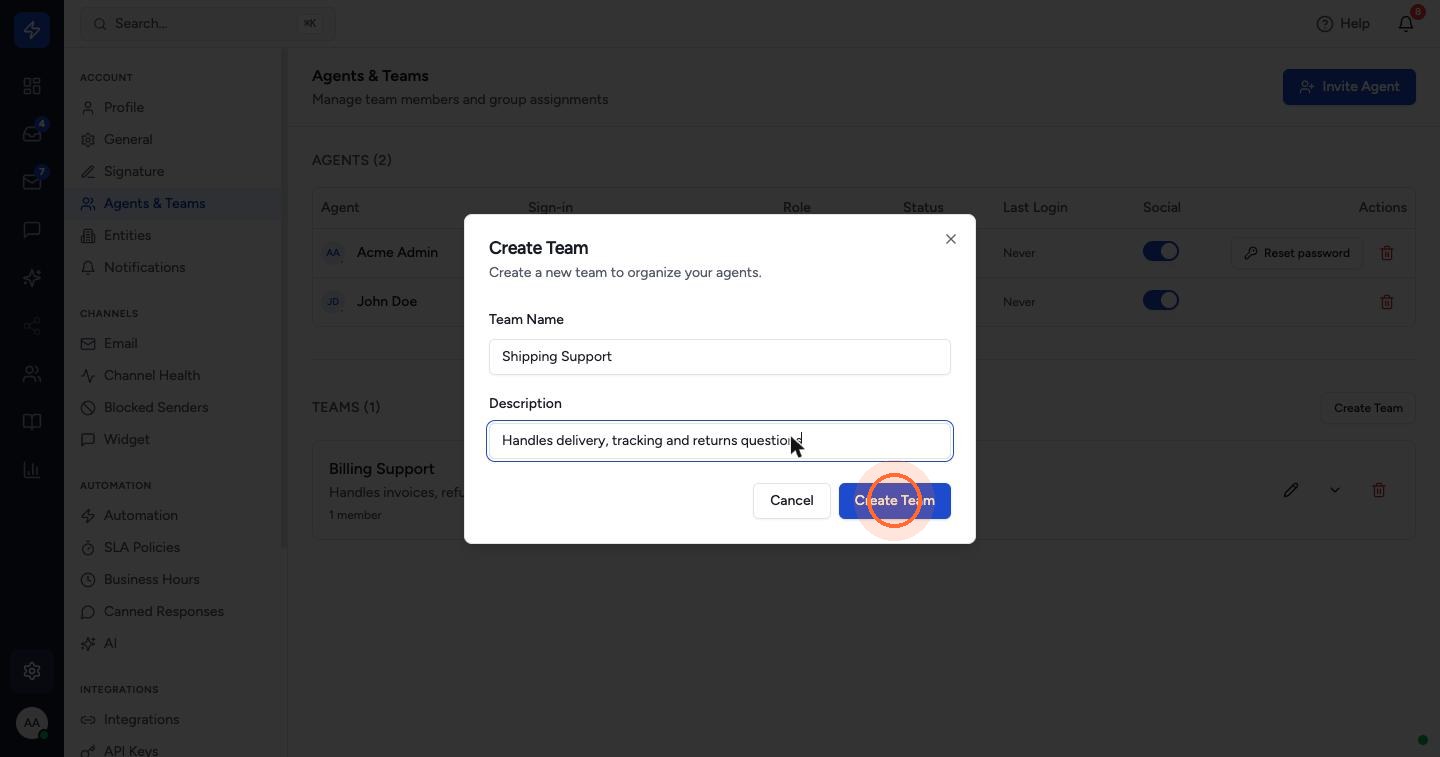Open Business Hours in the sidebar
This screenshot has width=1440, height=757.
152,579
